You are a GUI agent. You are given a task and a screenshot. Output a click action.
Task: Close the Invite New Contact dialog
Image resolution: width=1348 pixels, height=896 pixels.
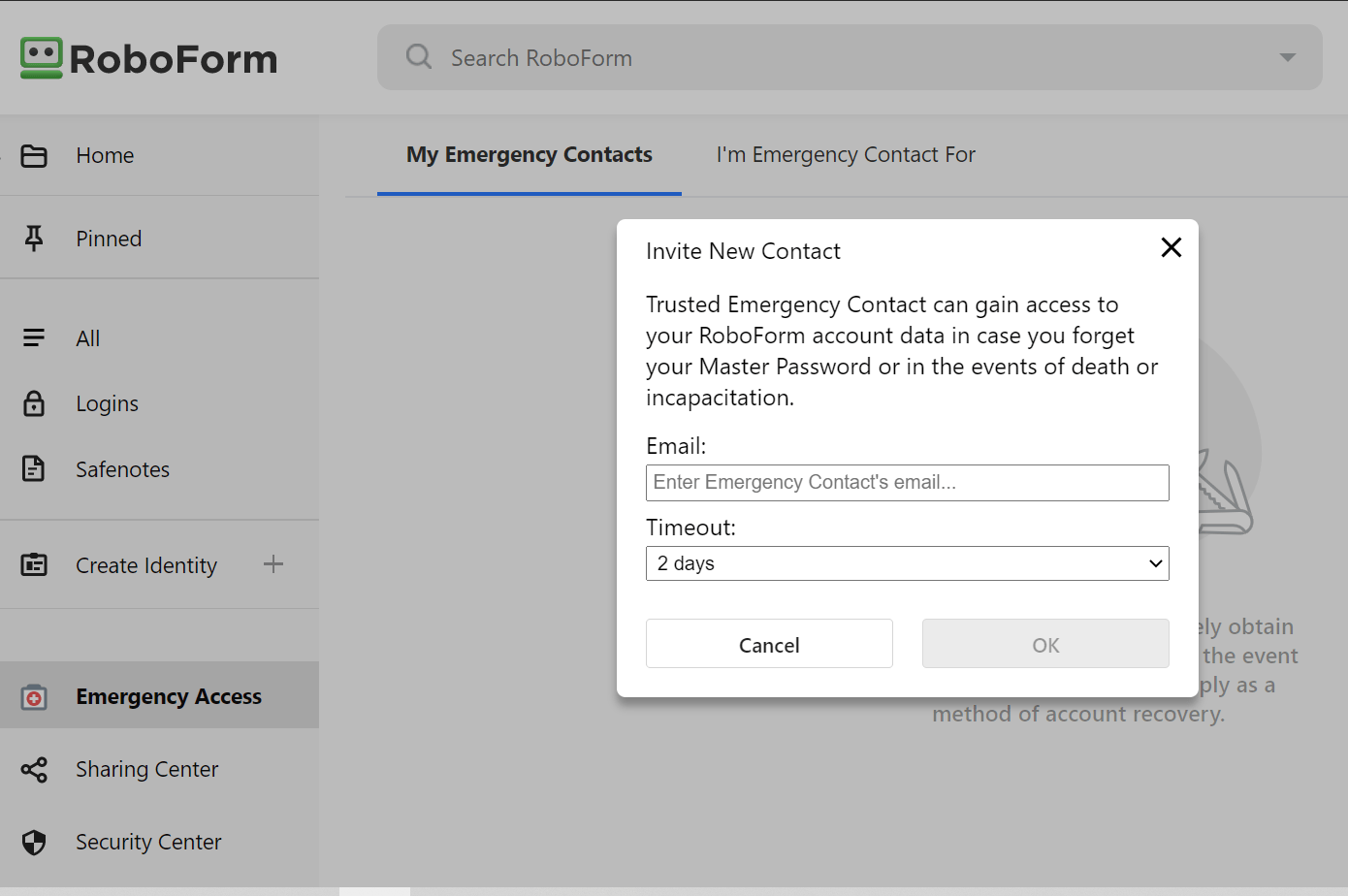pyautogui.click(x=1171, y=247)
